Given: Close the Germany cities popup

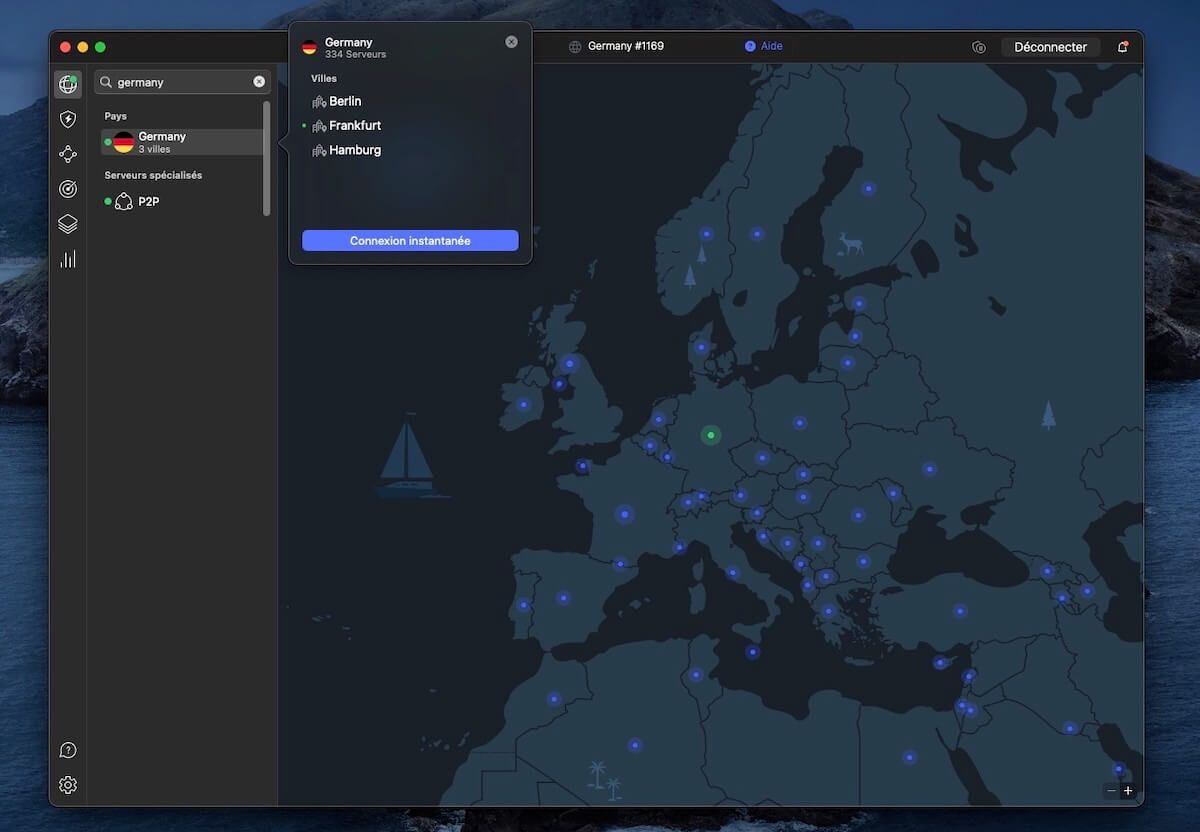Looking at the screenshot, I should tap(511, 42).
